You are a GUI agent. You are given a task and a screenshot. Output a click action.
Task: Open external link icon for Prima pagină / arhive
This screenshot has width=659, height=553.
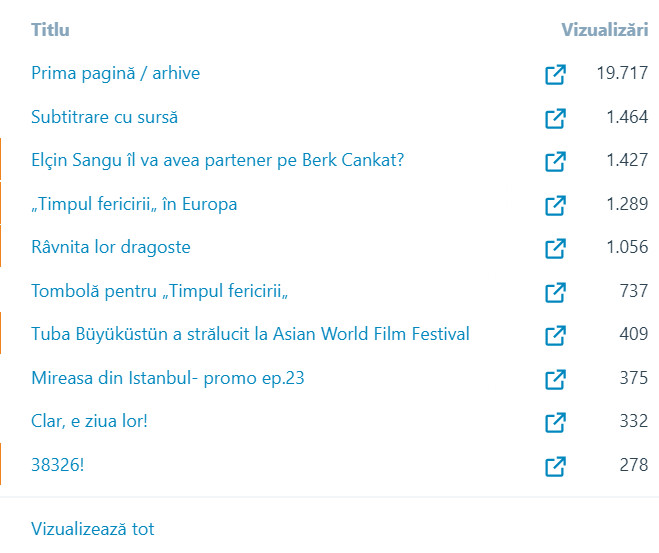click(x=555, y=75)
